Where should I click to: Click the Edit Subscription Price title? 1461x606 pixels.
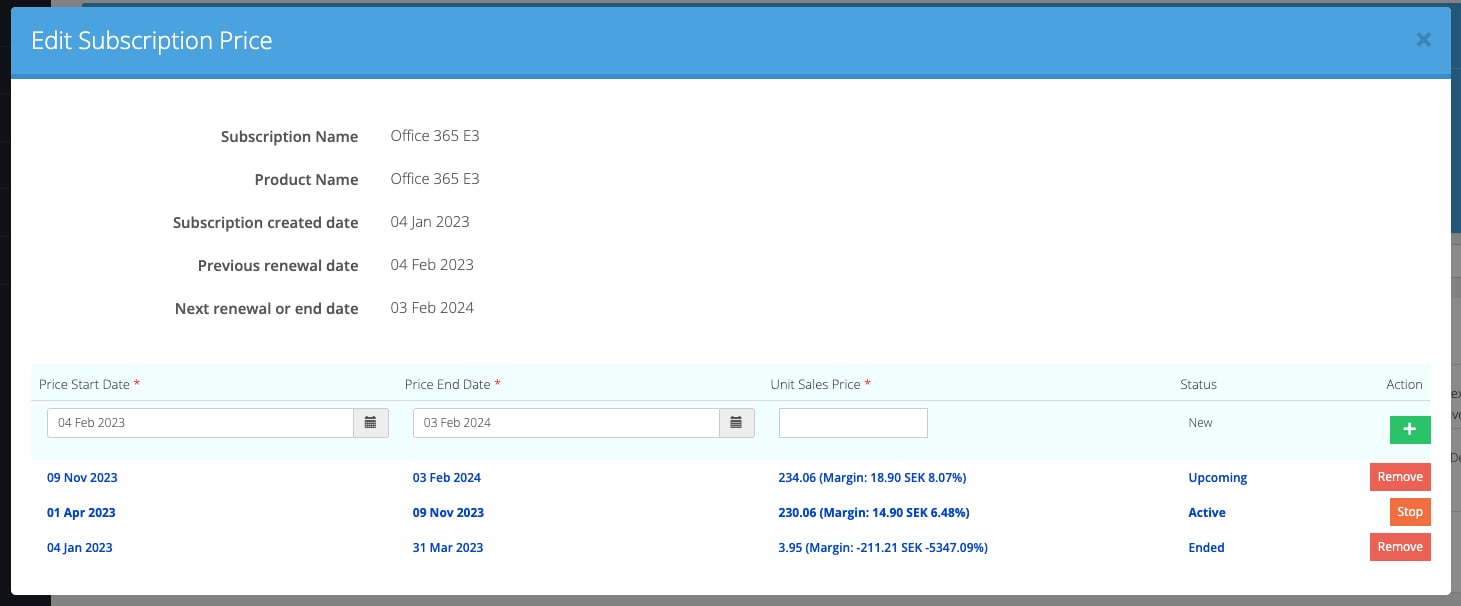152,41
